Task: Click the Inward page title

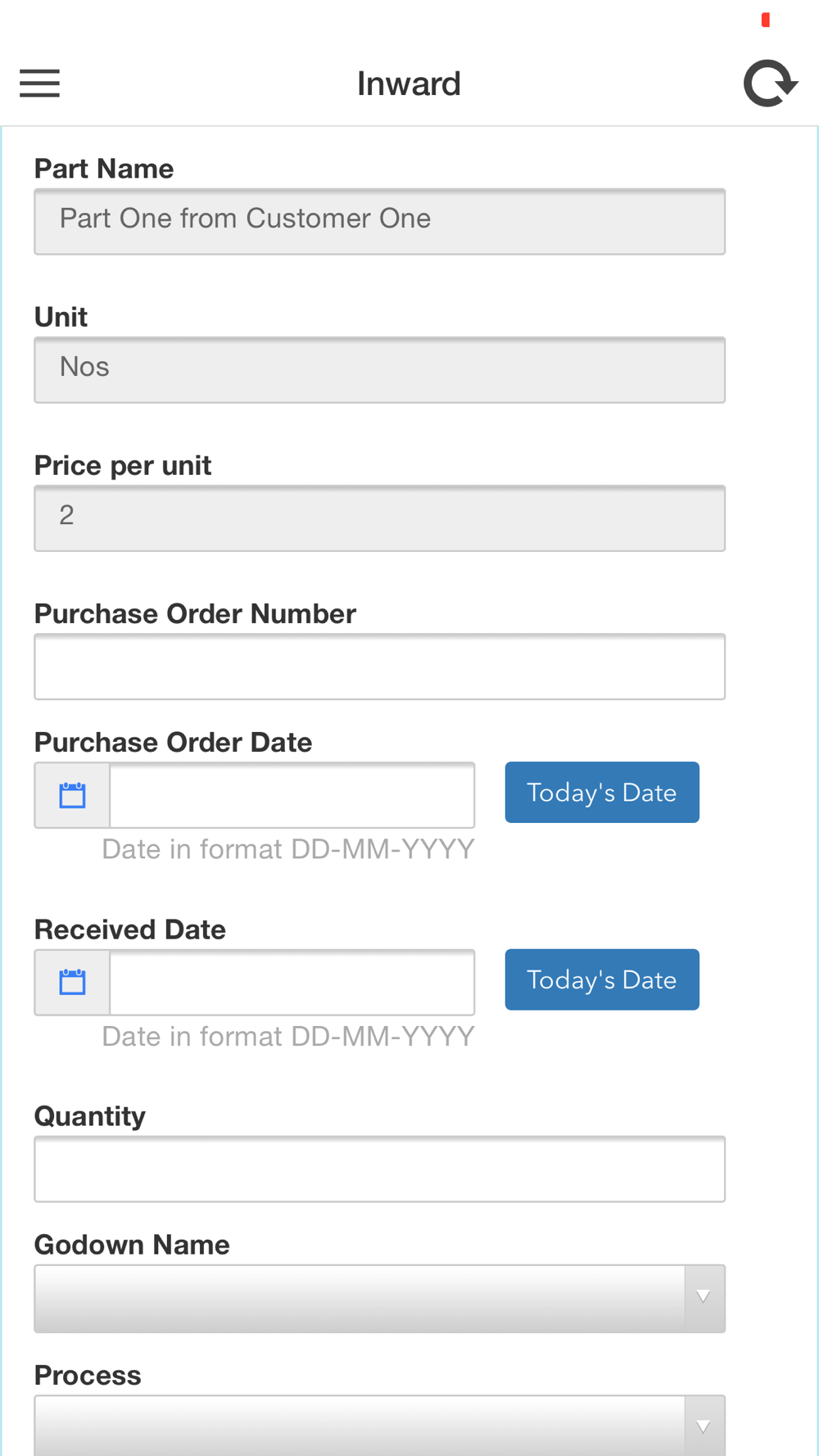Action: pyautogui.click(x=409, y=84)
